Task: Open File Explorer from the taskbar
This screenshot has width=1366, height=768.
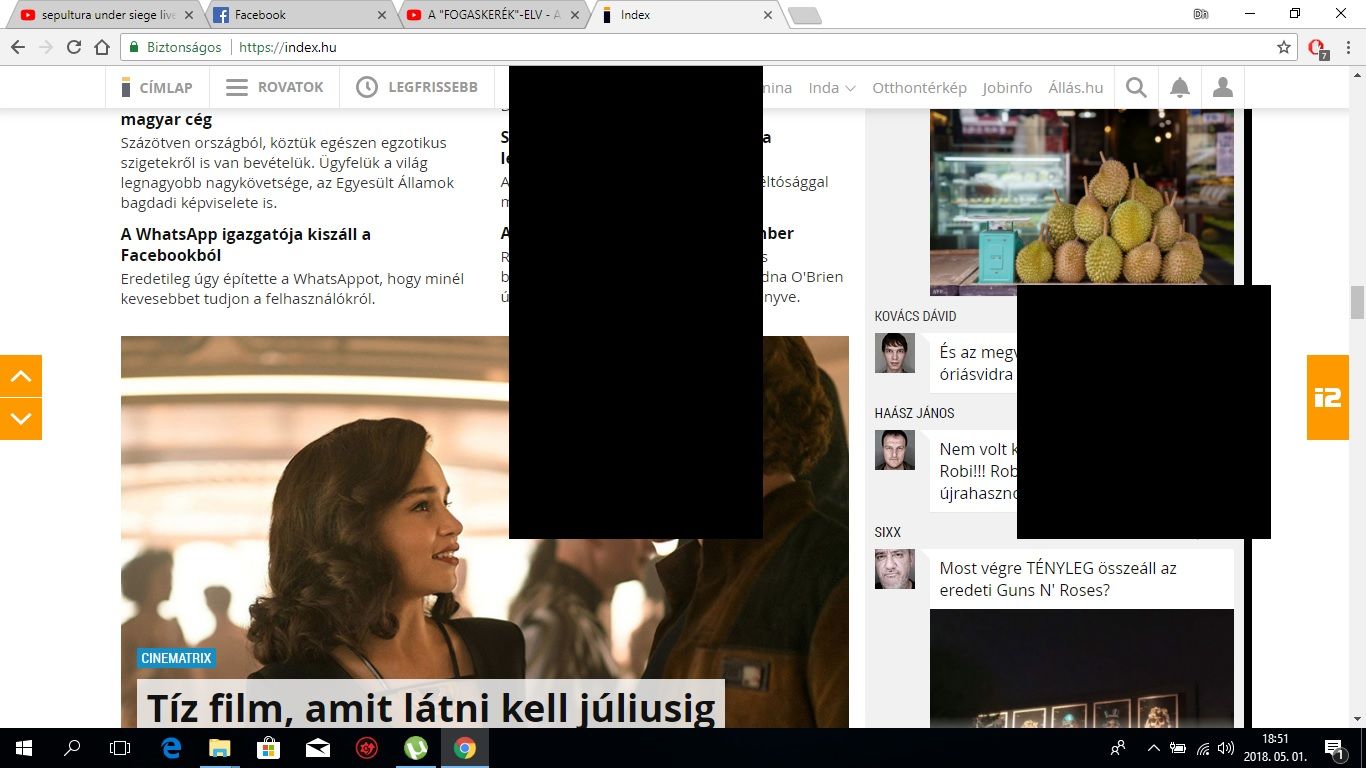Action: point(219,748)
